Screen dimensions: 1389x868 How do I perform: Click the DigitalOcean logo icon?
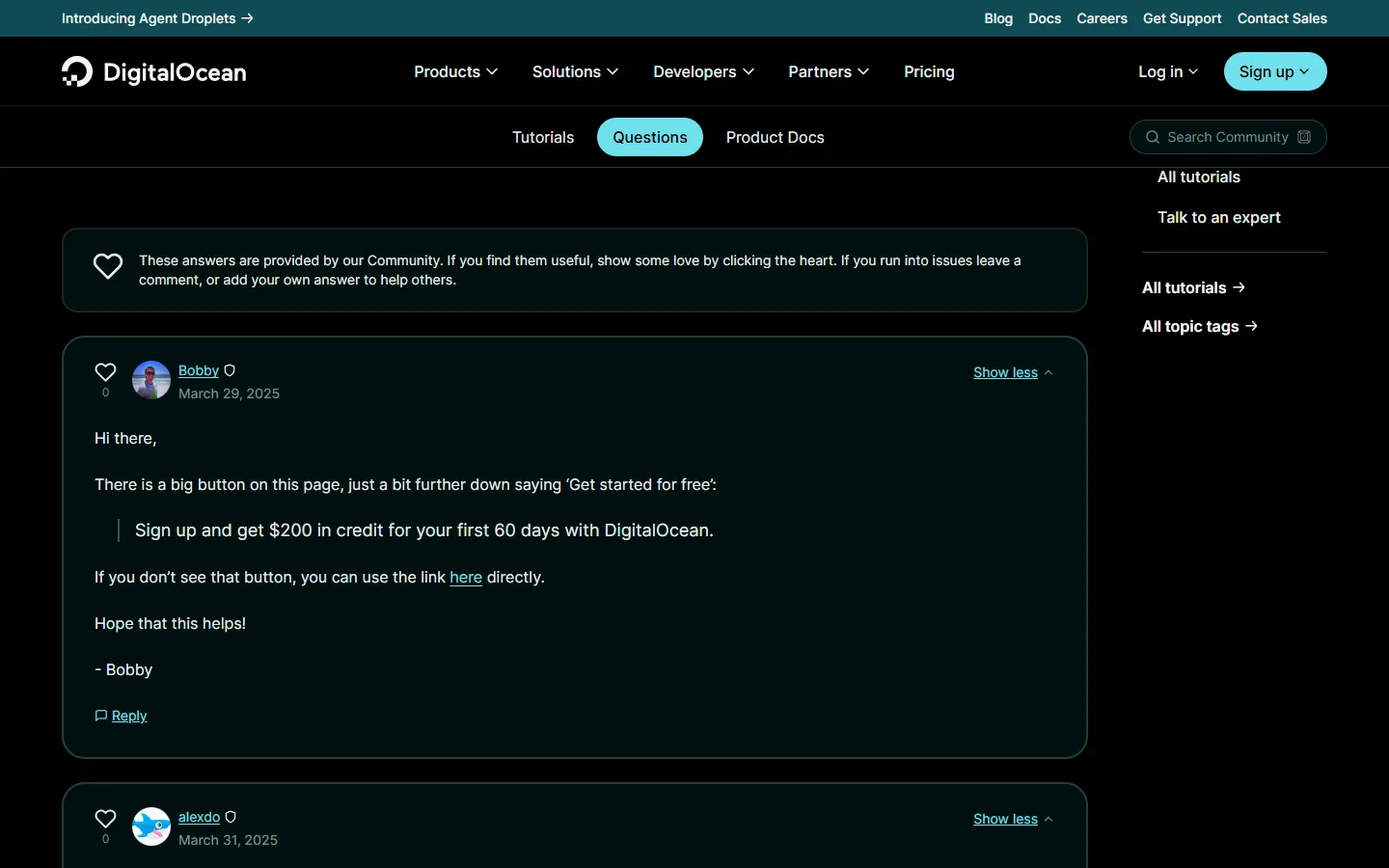[x=77, y=71]
